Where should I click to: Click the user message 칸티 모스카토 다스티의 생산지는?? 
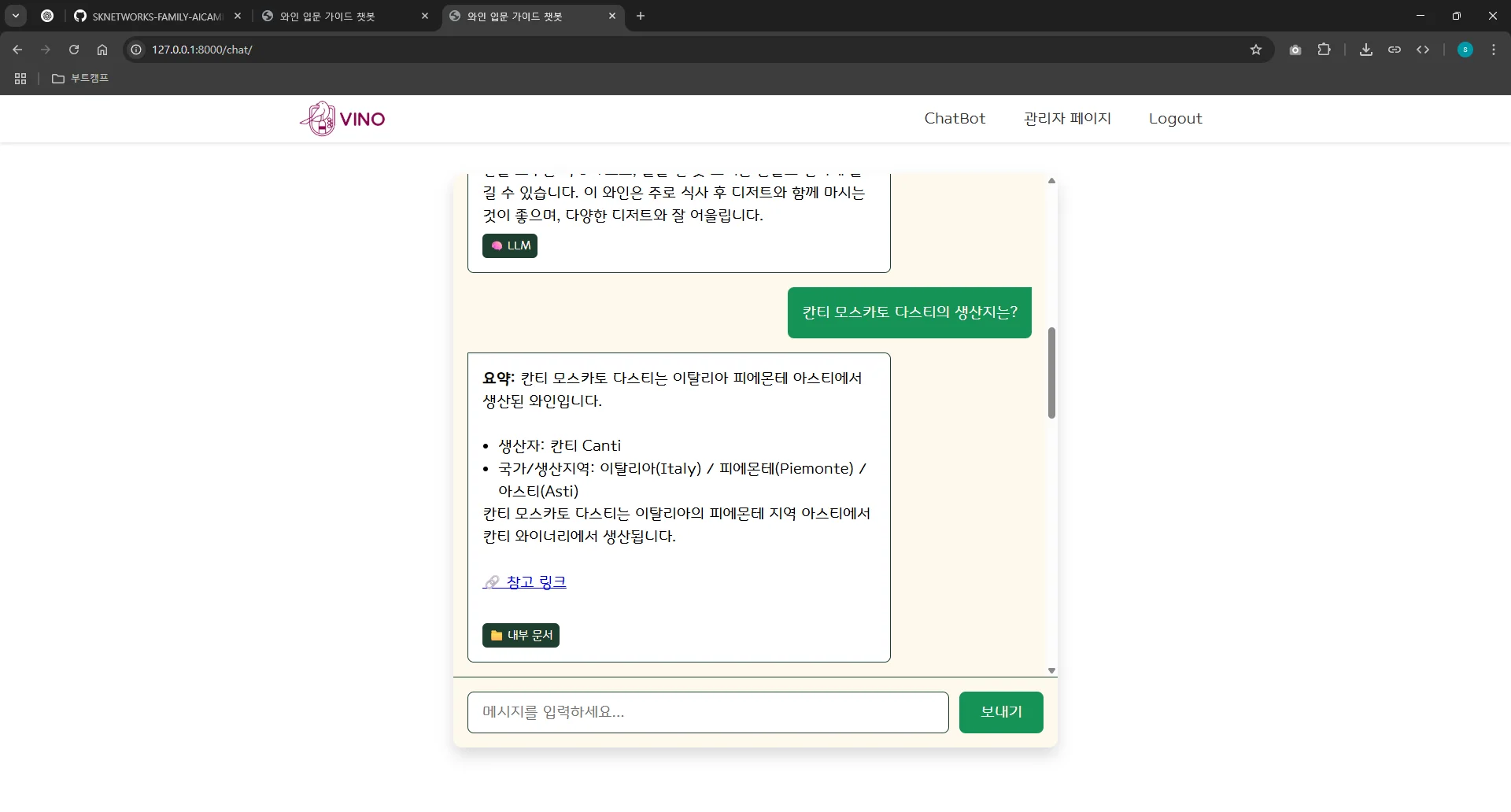(x=910, y=312)
